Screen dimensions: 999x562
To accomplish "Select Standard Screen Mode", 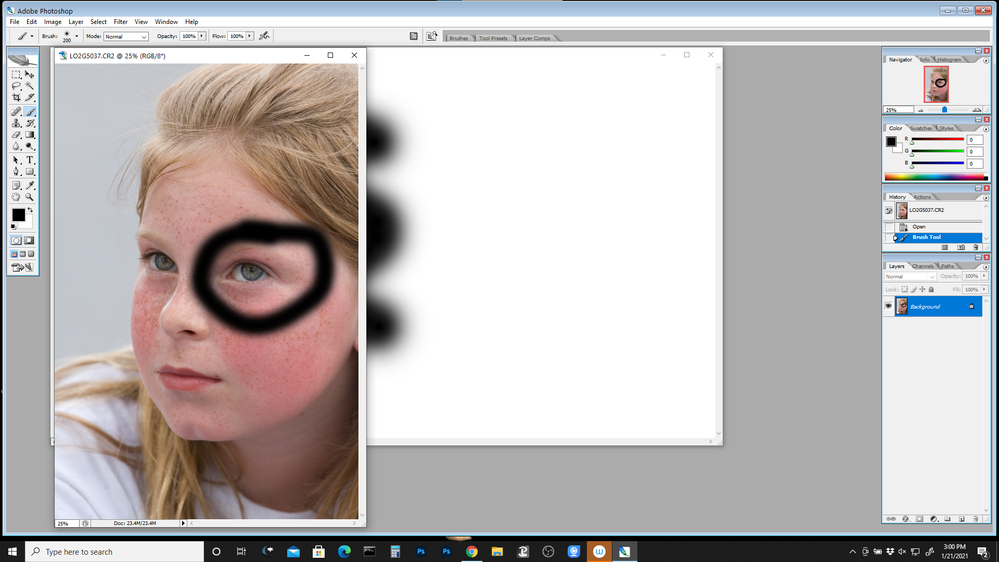I will 14,254.
